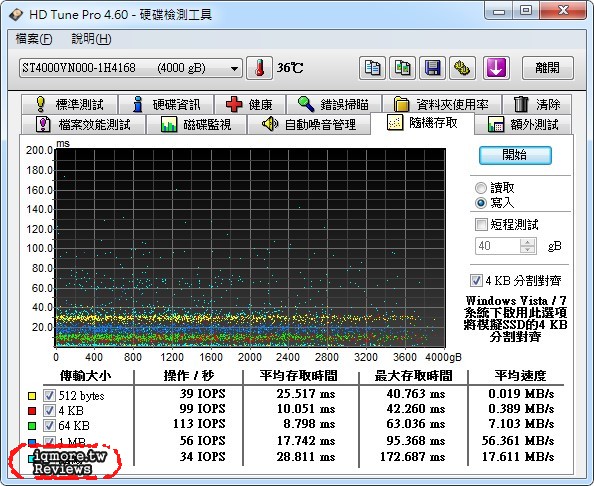This screenshot has height=486, width=594.
Task: Uncheck the 512 bytes checkbox
Action: (x=49, y=395)
